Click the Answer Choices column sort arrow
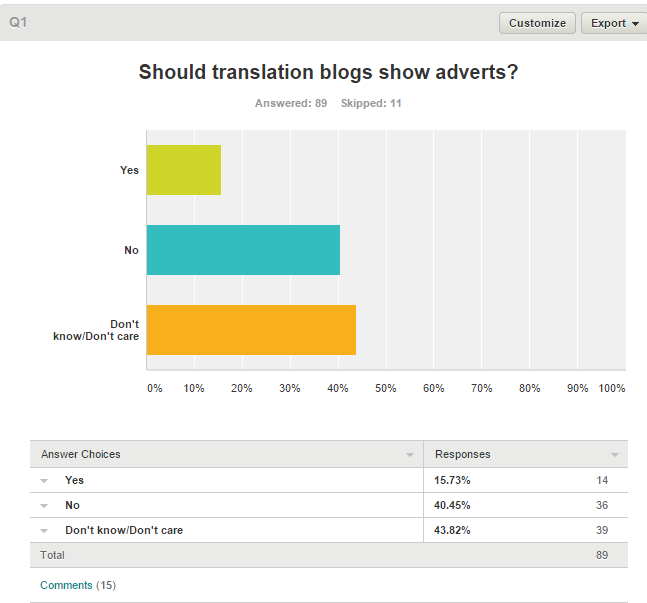The image size is (647, 603). tap(410, 455)
